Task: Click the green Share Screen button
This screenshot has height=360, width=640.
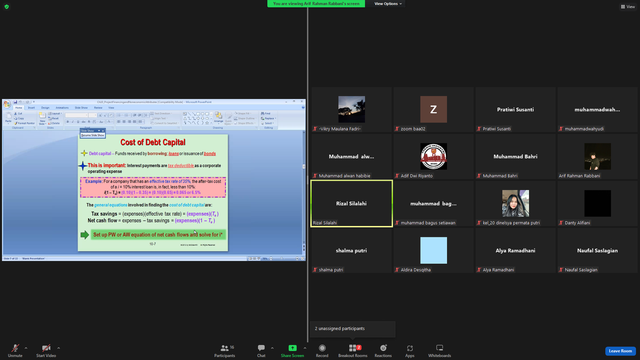Action: 292,350
